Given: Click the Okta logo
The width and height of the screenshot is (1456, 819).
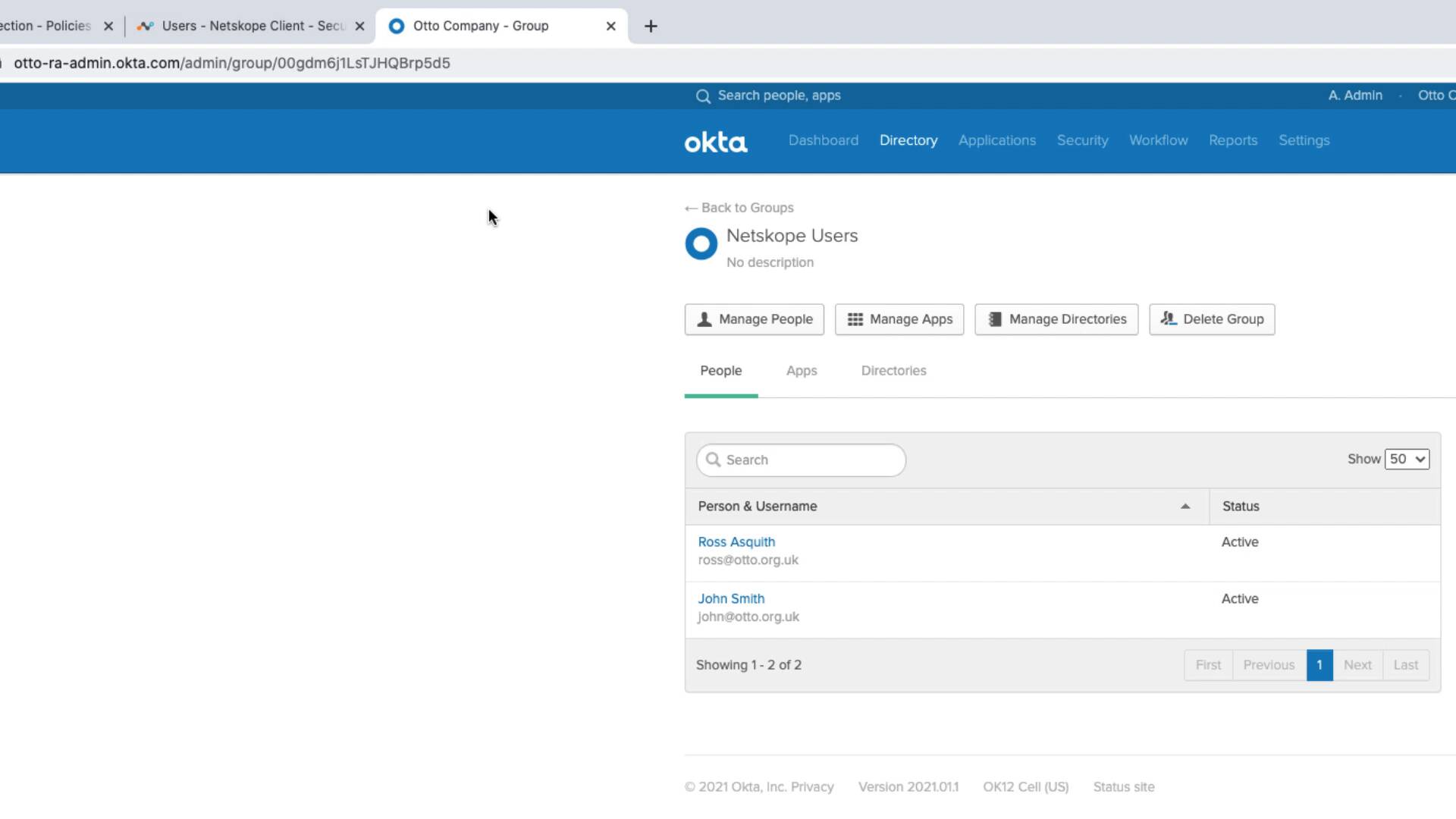Looking at the screenshot, I should 715,142.
